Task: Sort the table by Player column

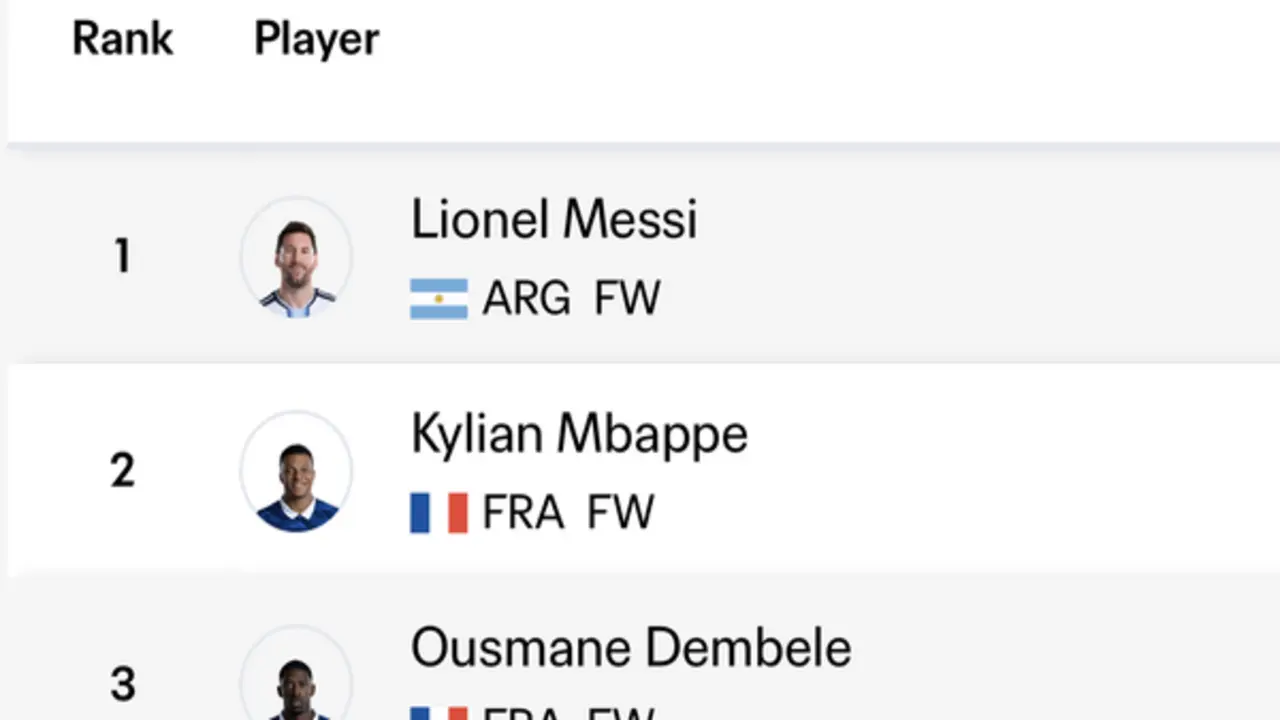Action: click(x=316, y=40)
